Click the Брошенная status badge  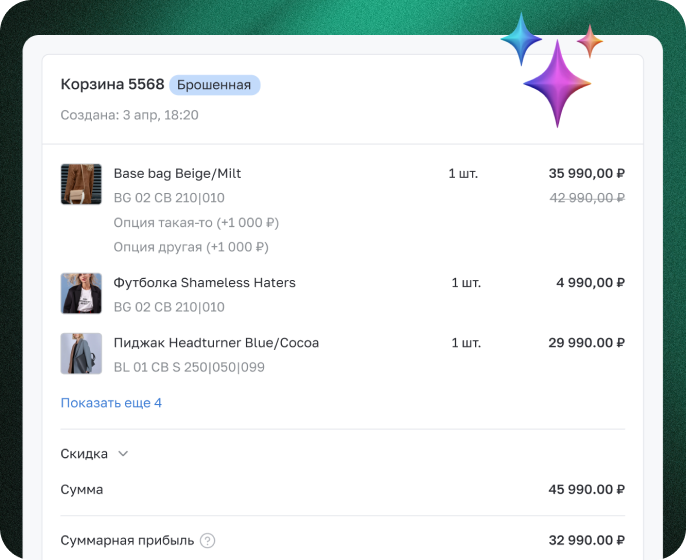(x=214, y=85)
